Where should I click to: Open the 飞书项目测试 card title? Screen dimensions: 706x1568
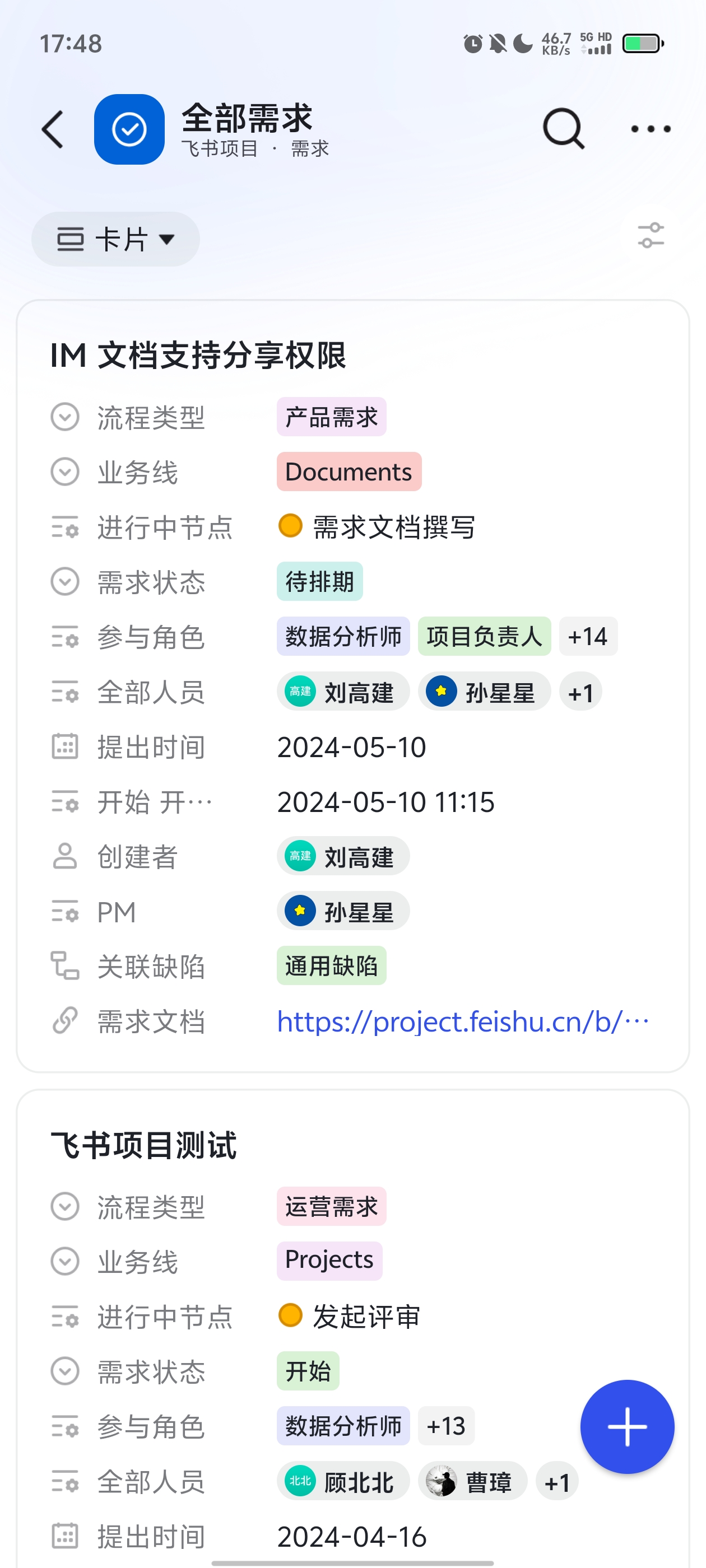(x=144, y=1145)
